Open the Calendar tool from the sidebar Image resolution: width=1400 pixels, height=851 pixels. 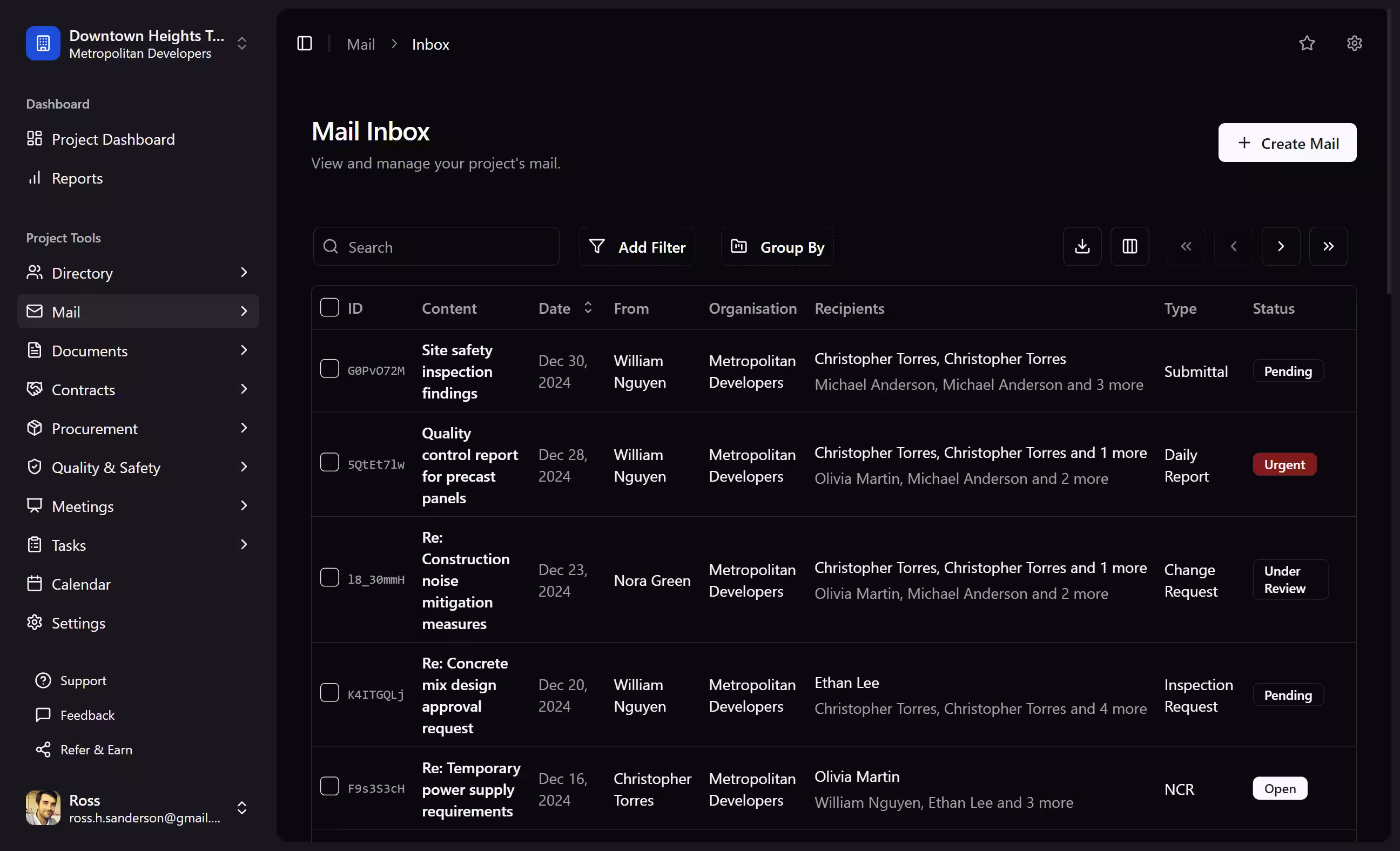coord(80,584)
